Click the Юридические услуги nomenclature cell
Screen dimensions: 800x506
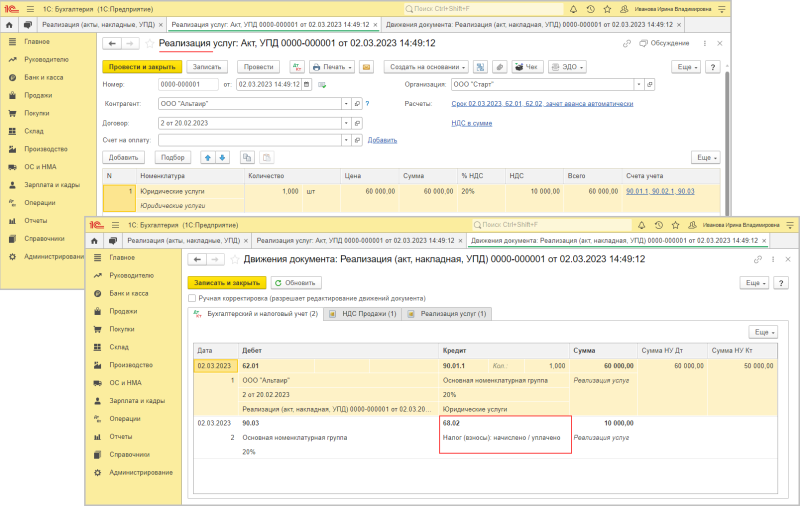pyautogui.click(x=189, y=191)
